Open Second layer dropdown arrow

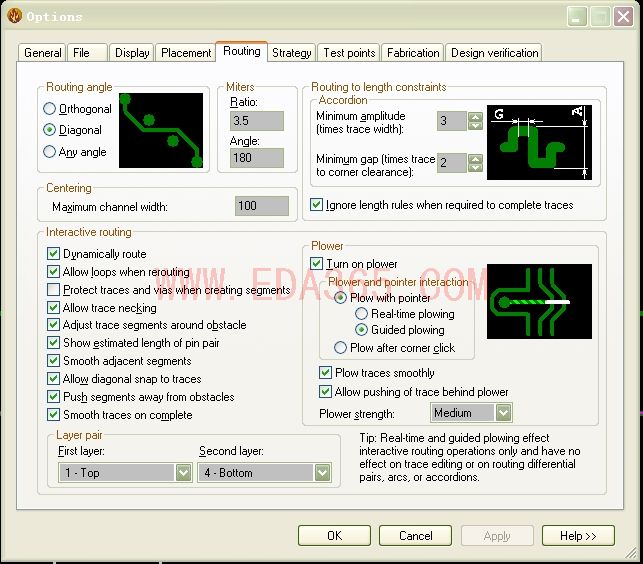(322, 473)
